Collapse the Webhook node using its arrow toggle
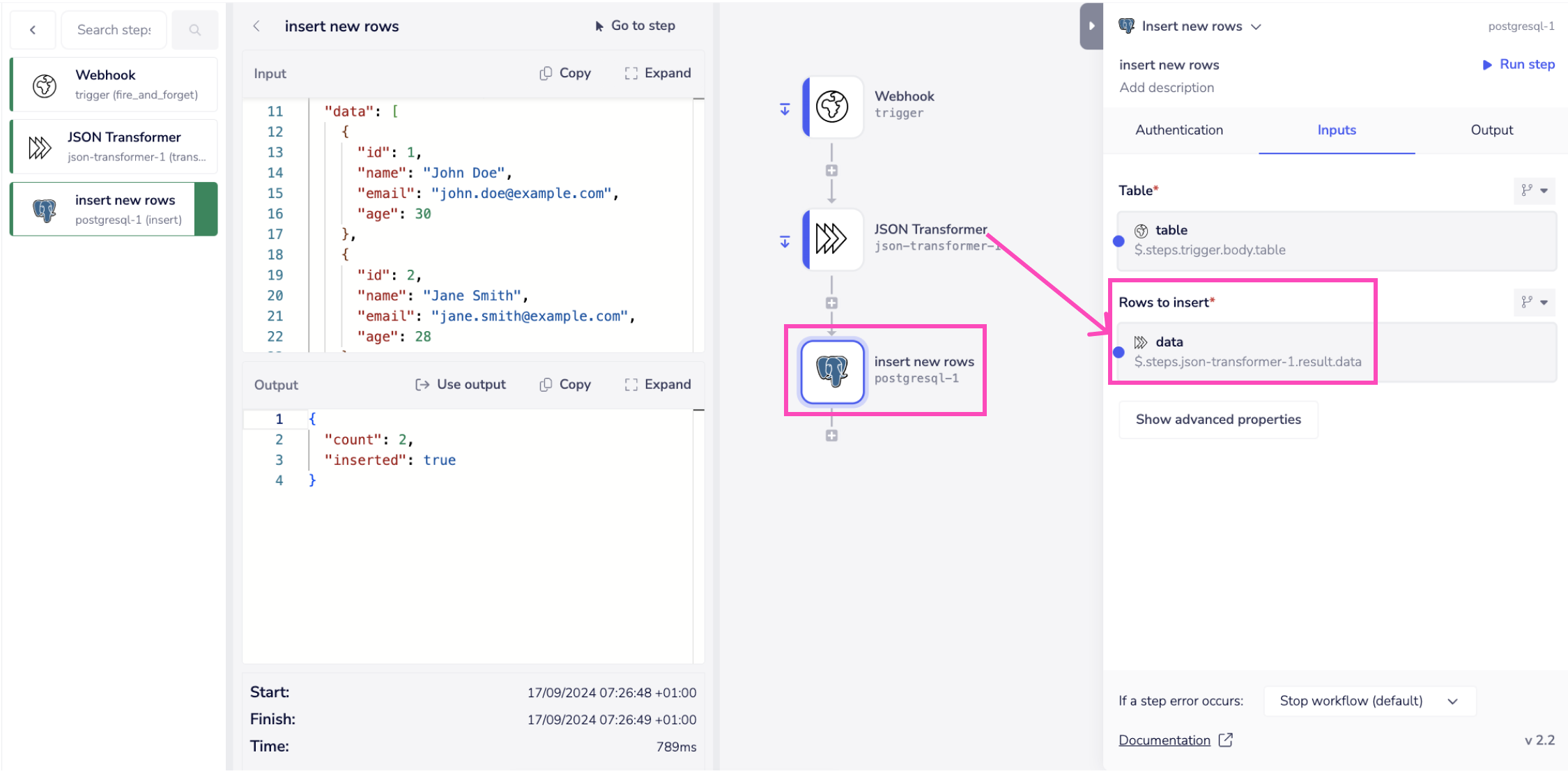This screenshot has height=771, width=1568. pyautogui.click(x=785, y=108)
